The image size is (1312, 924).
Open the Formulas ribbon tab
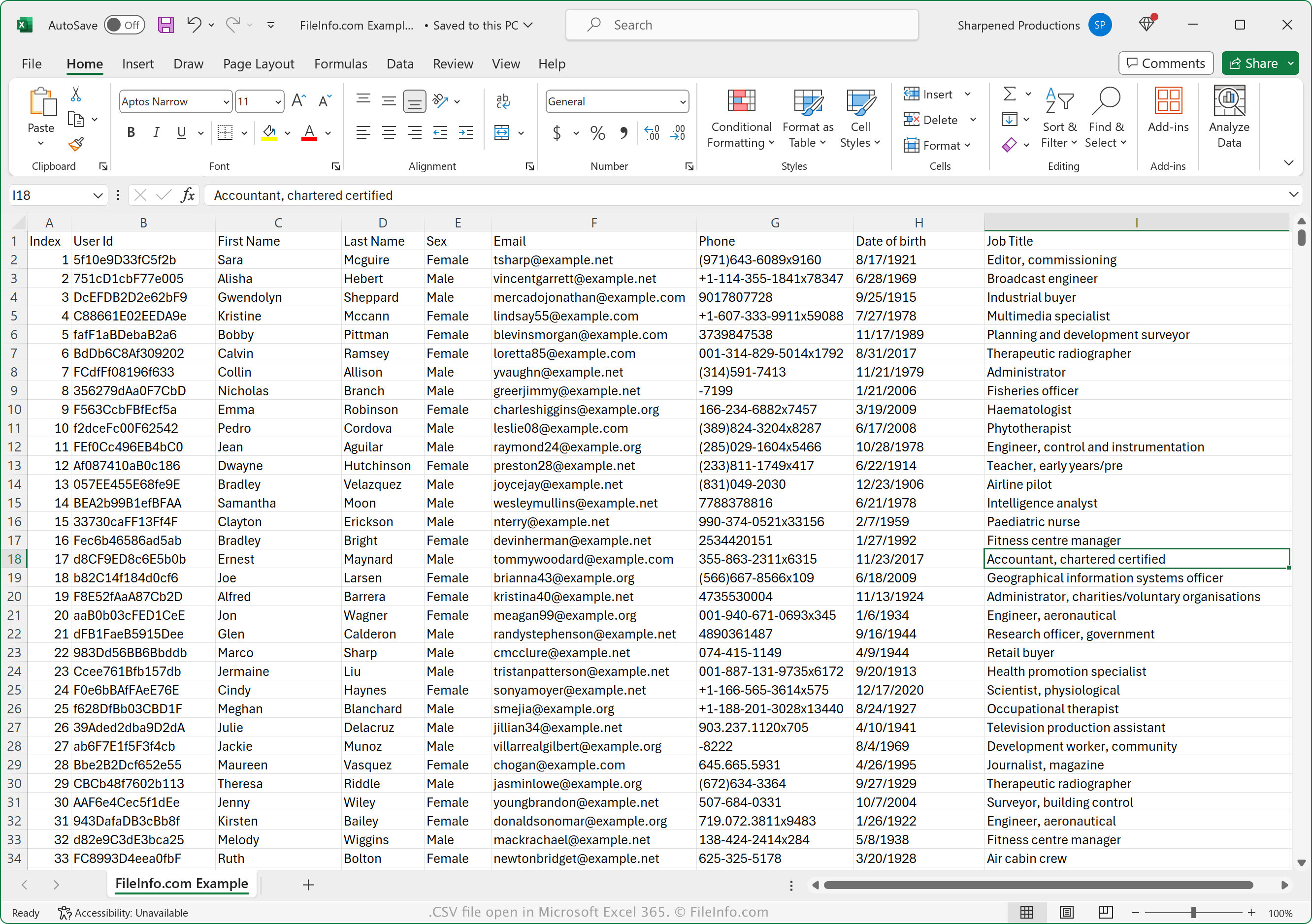coord(340,63)
